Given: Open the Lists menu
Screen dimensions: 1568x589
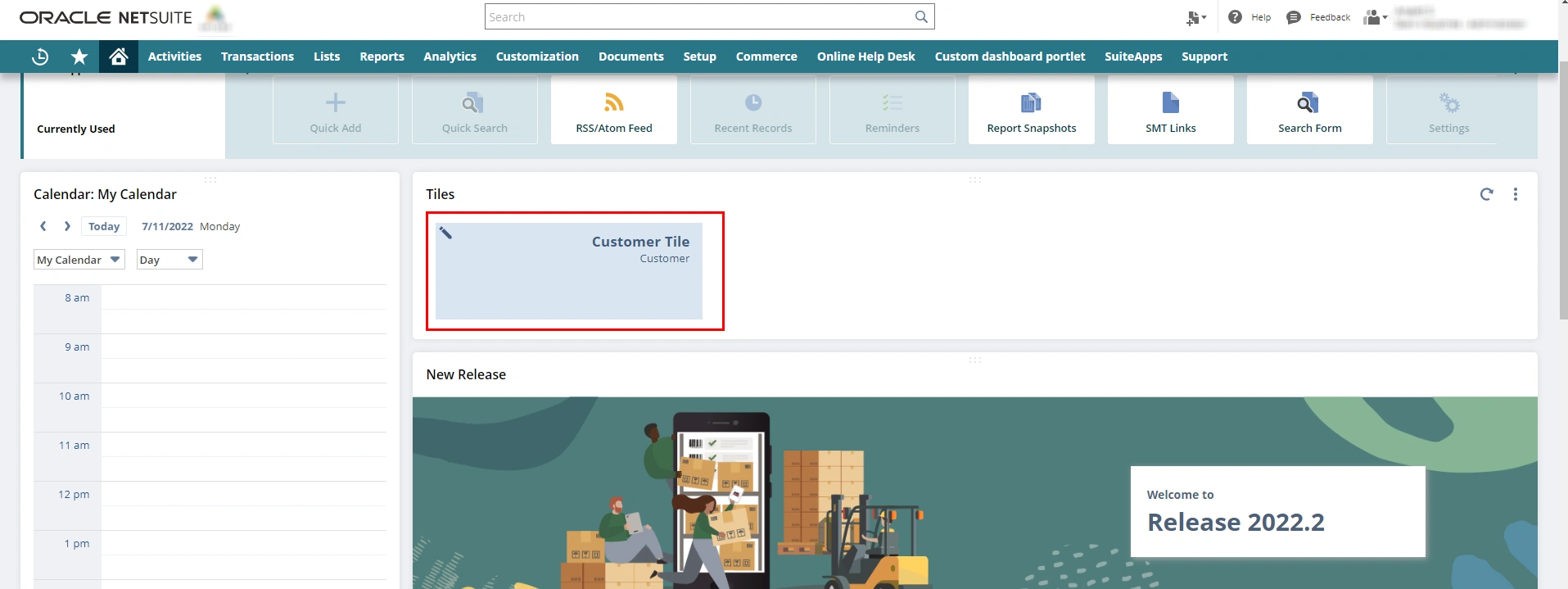Looking at the screenshot, I should point(327,57).
